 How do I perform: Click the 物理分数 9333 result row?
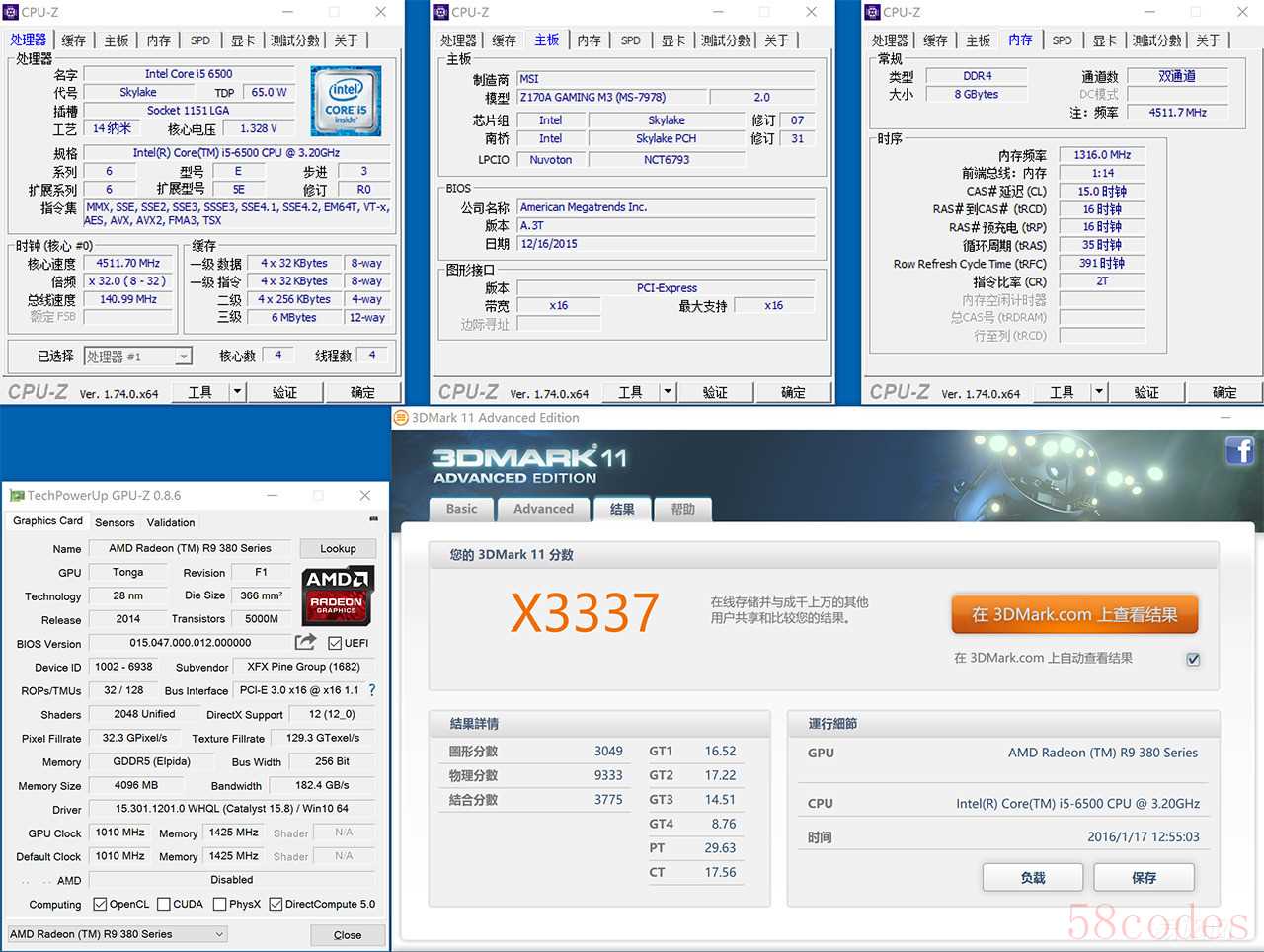tap(535, 775)
